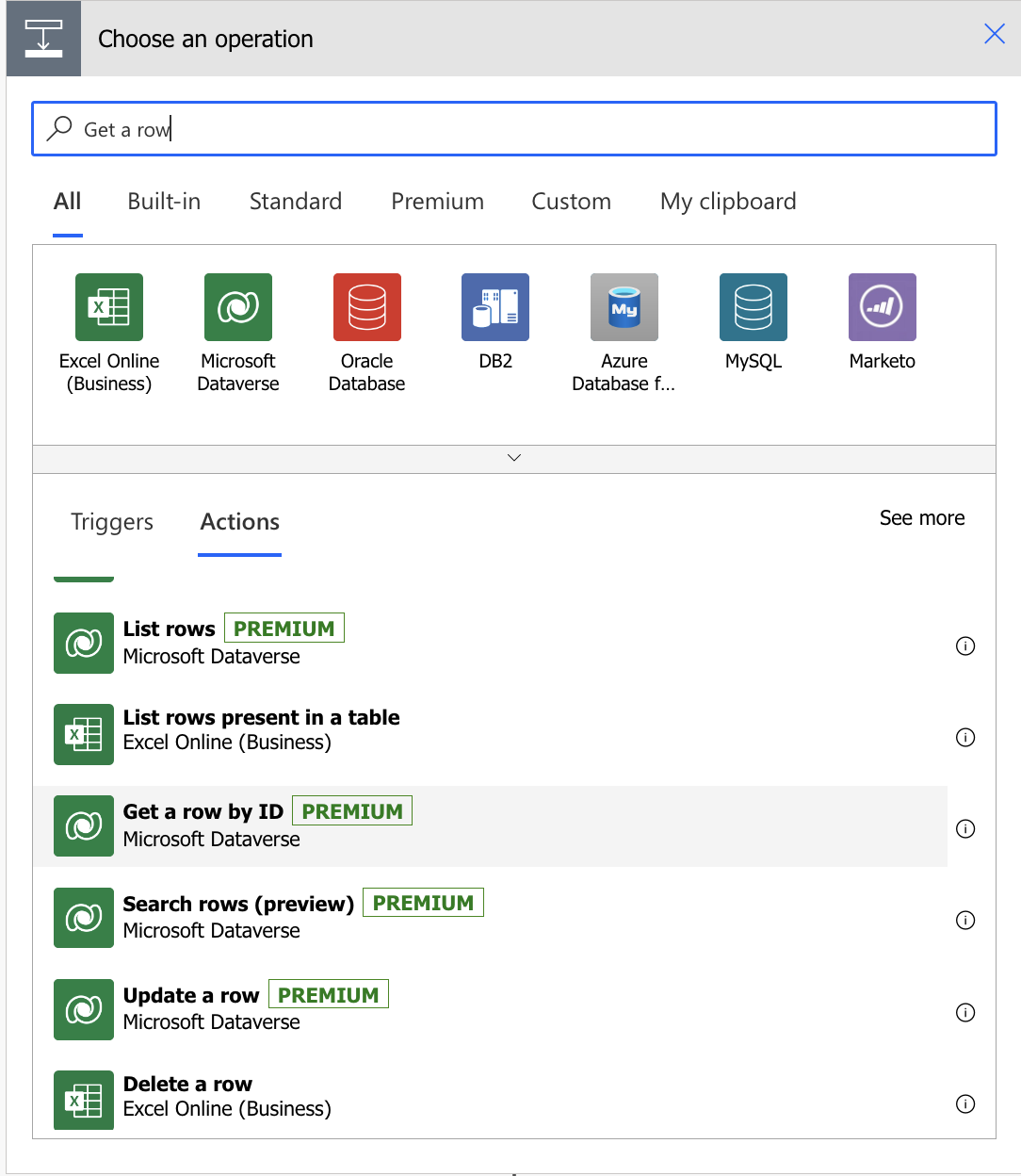Show info for Search rows (preview)
The height and width of the screenshot is (1176, 1021).
(965, 920)
